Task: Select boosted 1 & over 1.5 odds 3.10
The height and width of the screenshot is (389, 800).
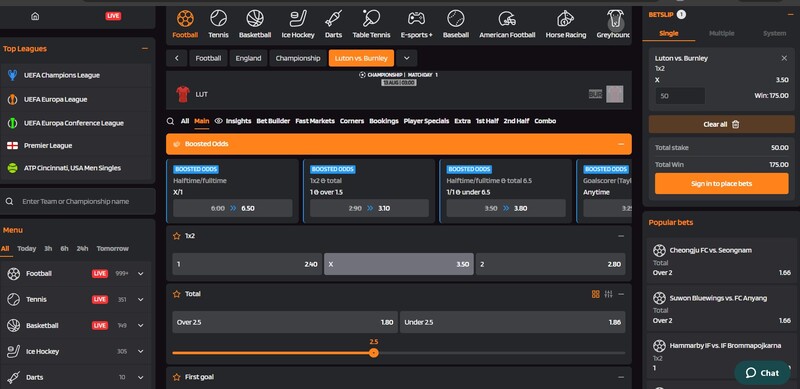Action: (369, 208)
